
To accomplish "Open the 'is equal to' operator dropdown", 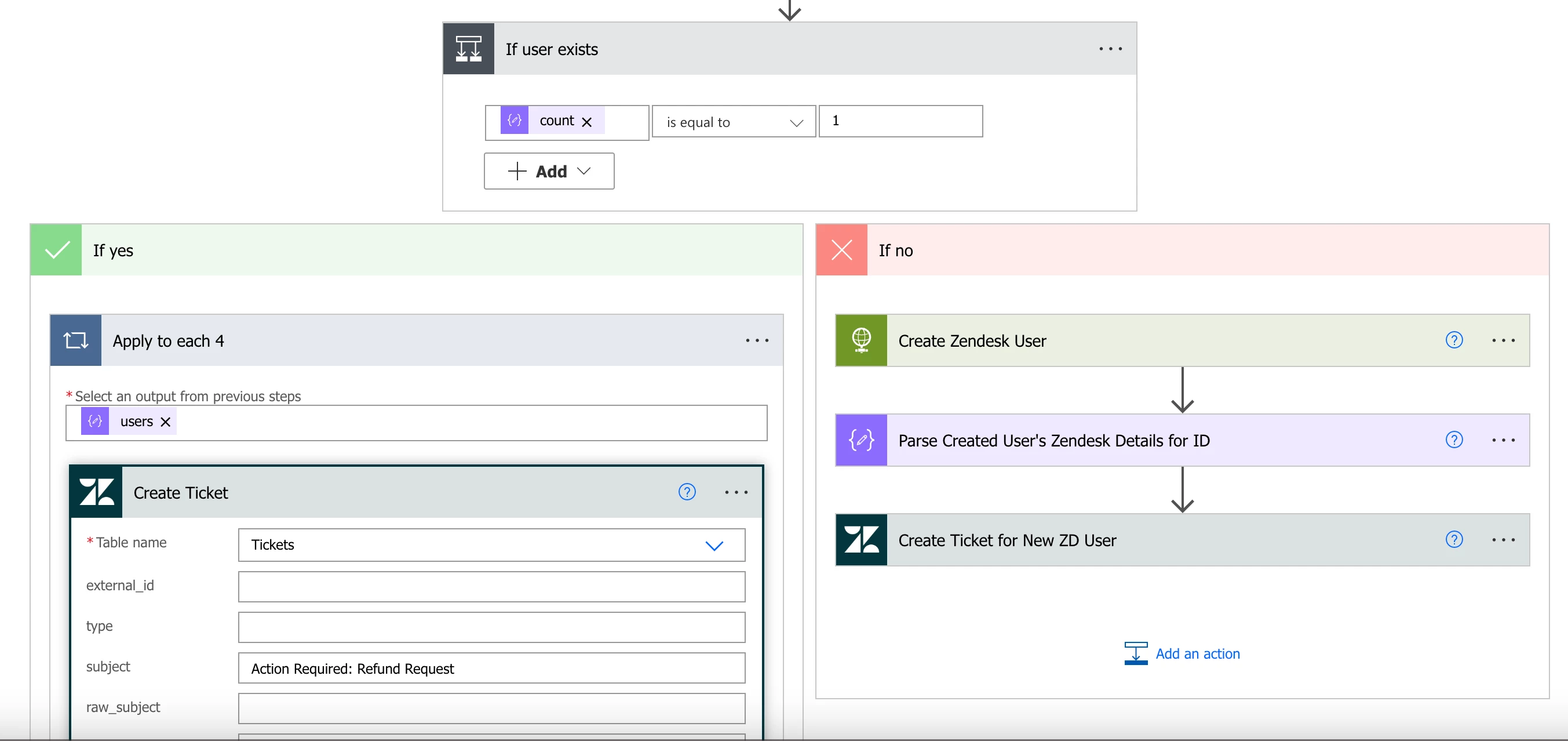I will [734, 122].
